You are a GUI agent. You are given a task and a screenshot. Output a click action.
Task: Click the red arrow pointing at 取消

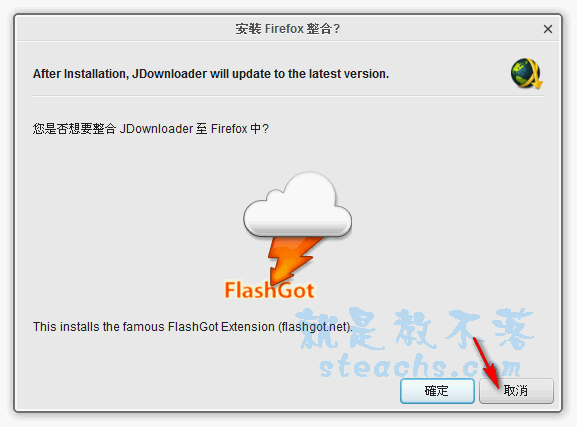pyautogui.click(x=486, y=363)
